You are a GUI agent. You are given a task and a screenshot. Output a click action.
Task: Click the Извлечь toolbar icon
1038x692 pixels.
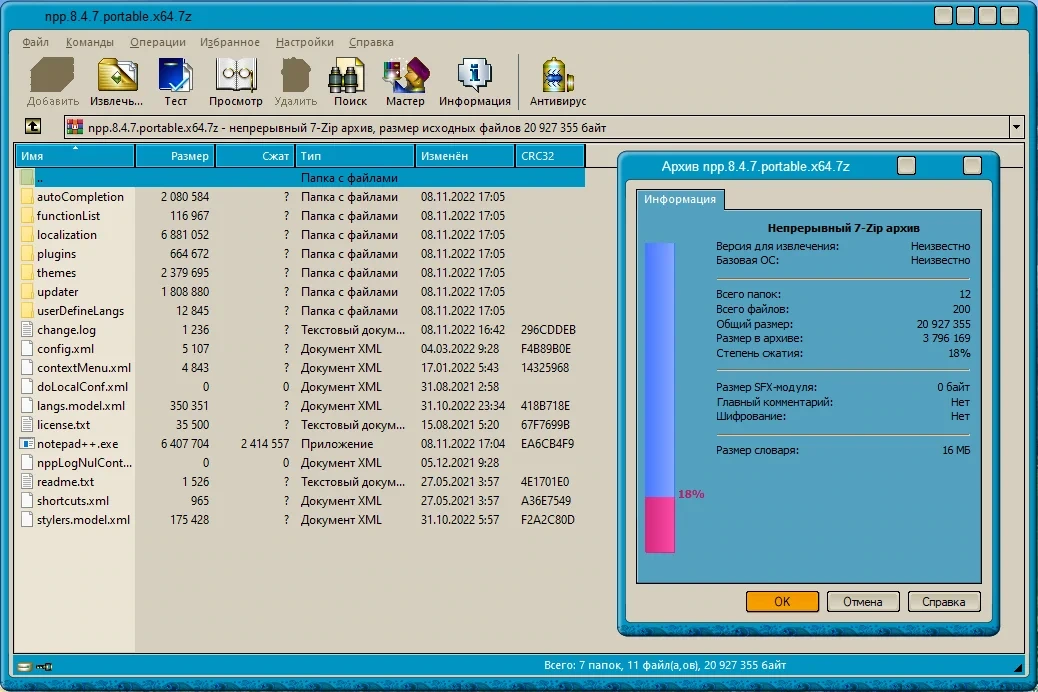[x=117, y=74]
